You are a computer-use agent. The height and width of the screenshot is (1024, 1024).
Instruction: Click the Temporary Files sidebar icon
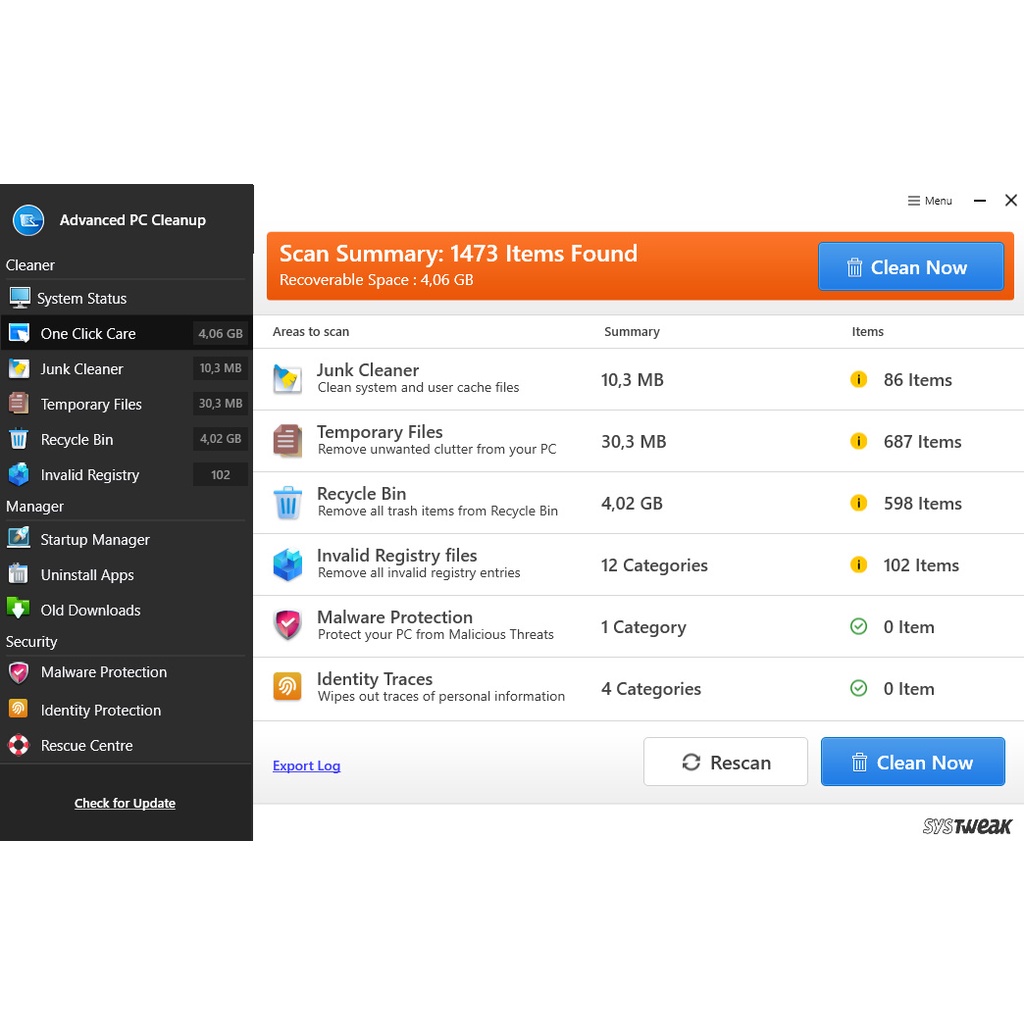(19, 404)
